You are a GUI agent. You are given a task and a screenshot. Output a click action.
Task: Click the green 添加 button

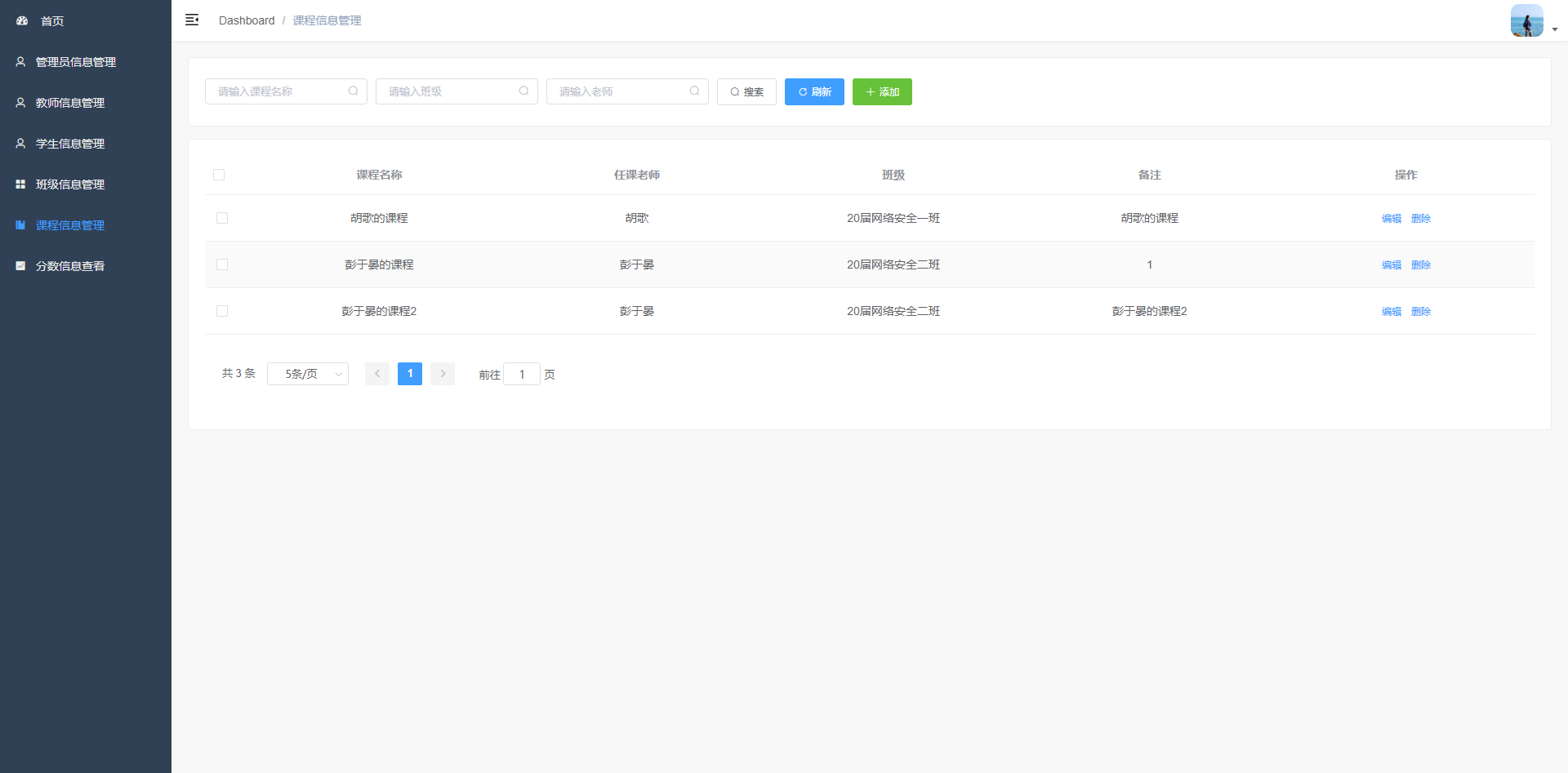tap(882, 92)
